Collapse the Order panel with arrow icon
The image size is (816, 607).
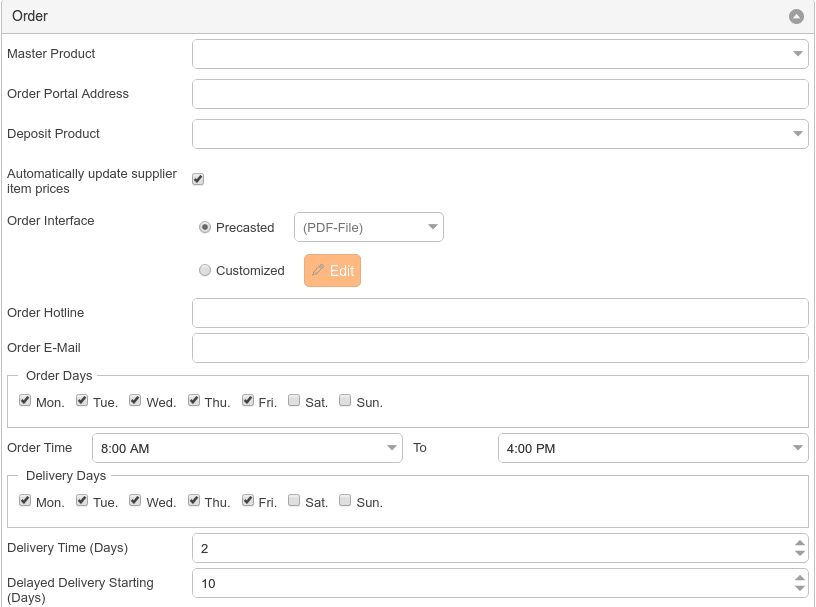pyautogui.click(x=796, y=17)
